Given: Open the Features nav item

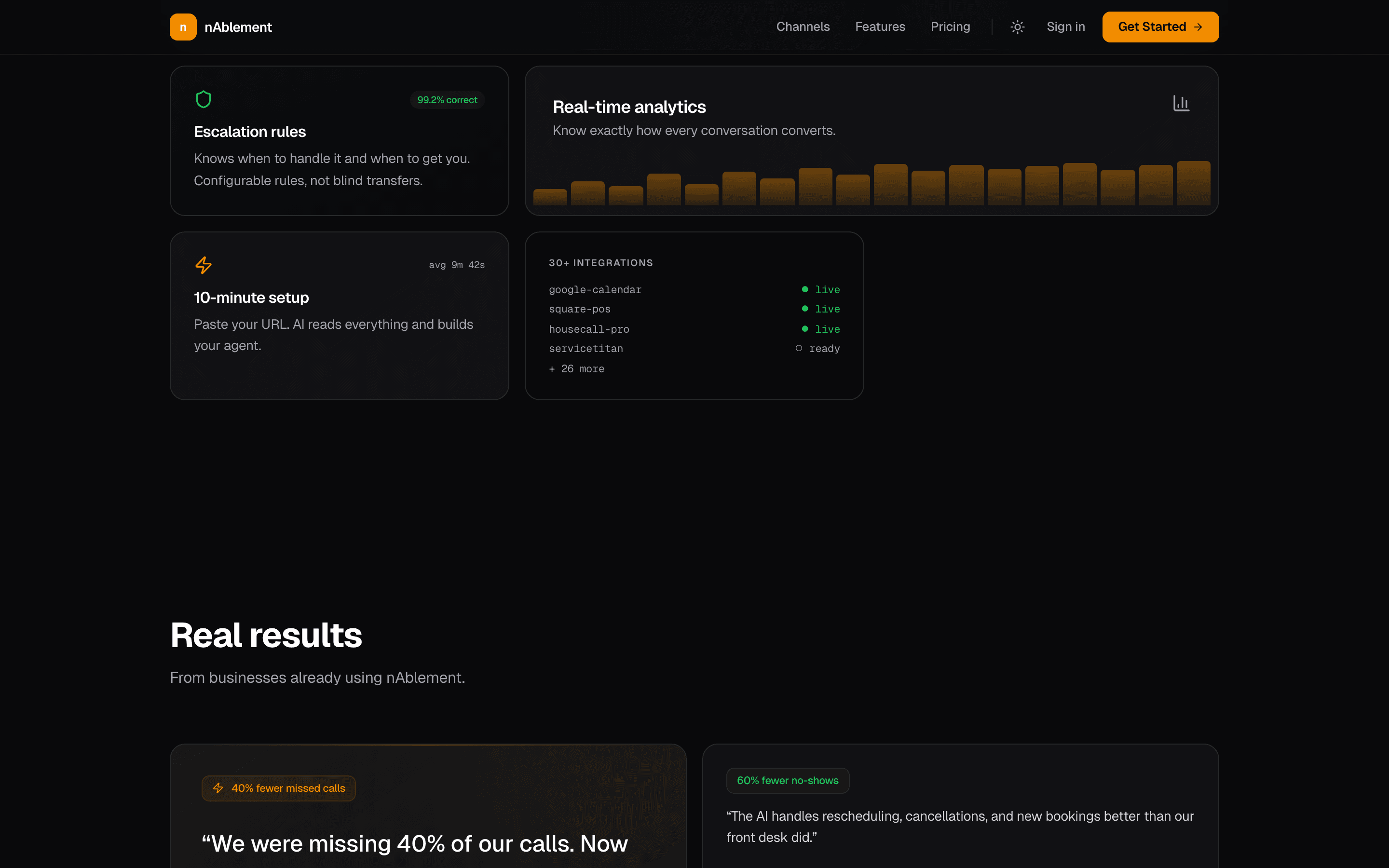Looking at the screenshot, I should pyautogui.click(x=880, y=27).
